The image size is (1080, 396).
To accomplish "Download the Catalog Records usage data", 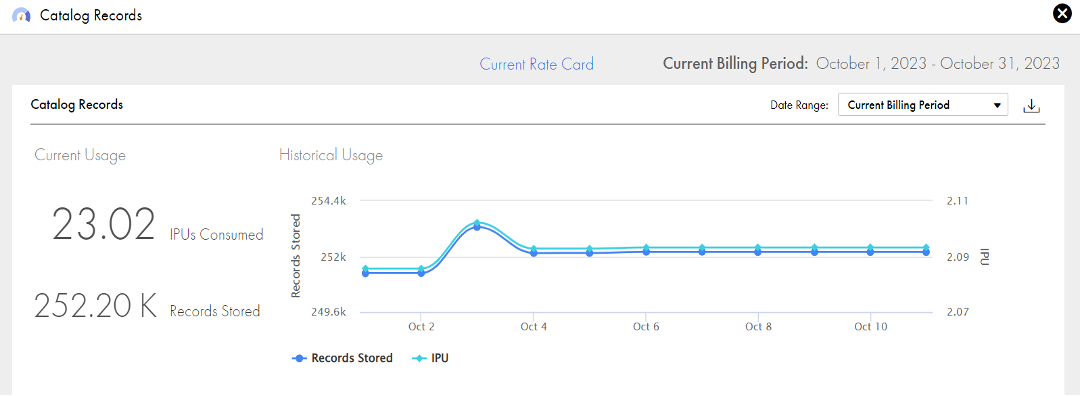I will [x=1031, y=106].
